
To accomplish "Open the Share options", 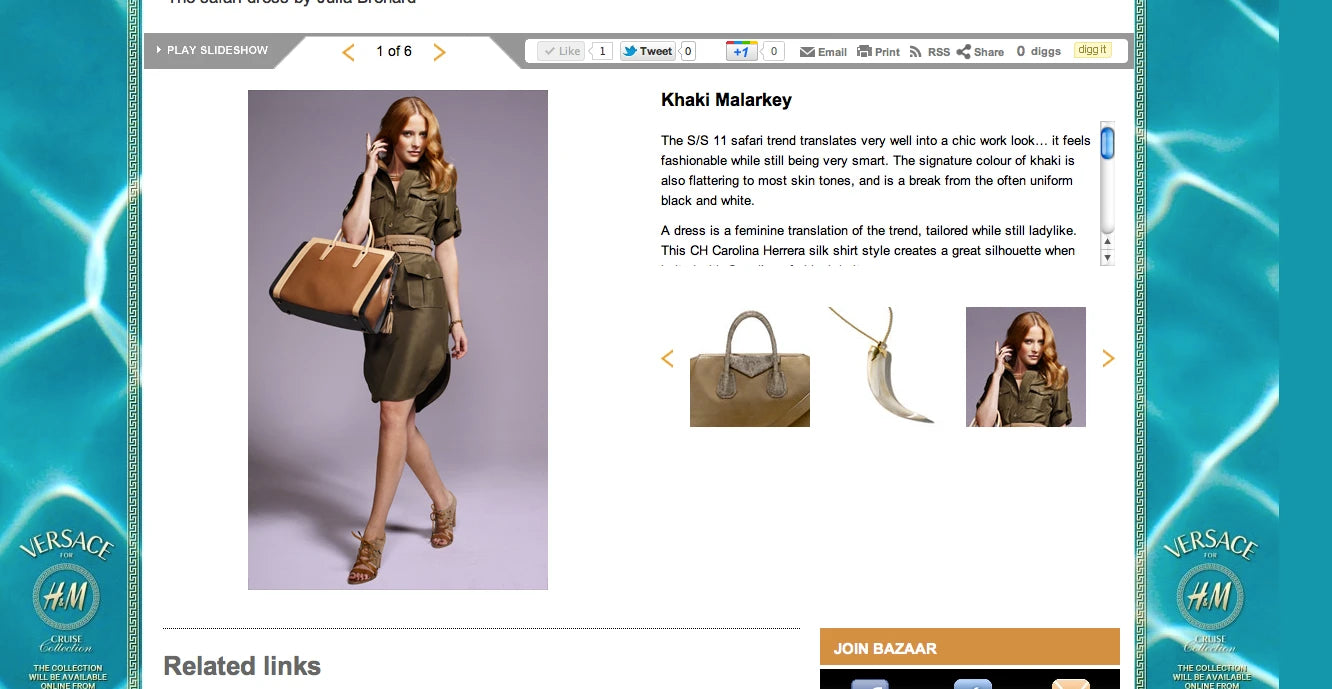I will click(x=980, y=52).
